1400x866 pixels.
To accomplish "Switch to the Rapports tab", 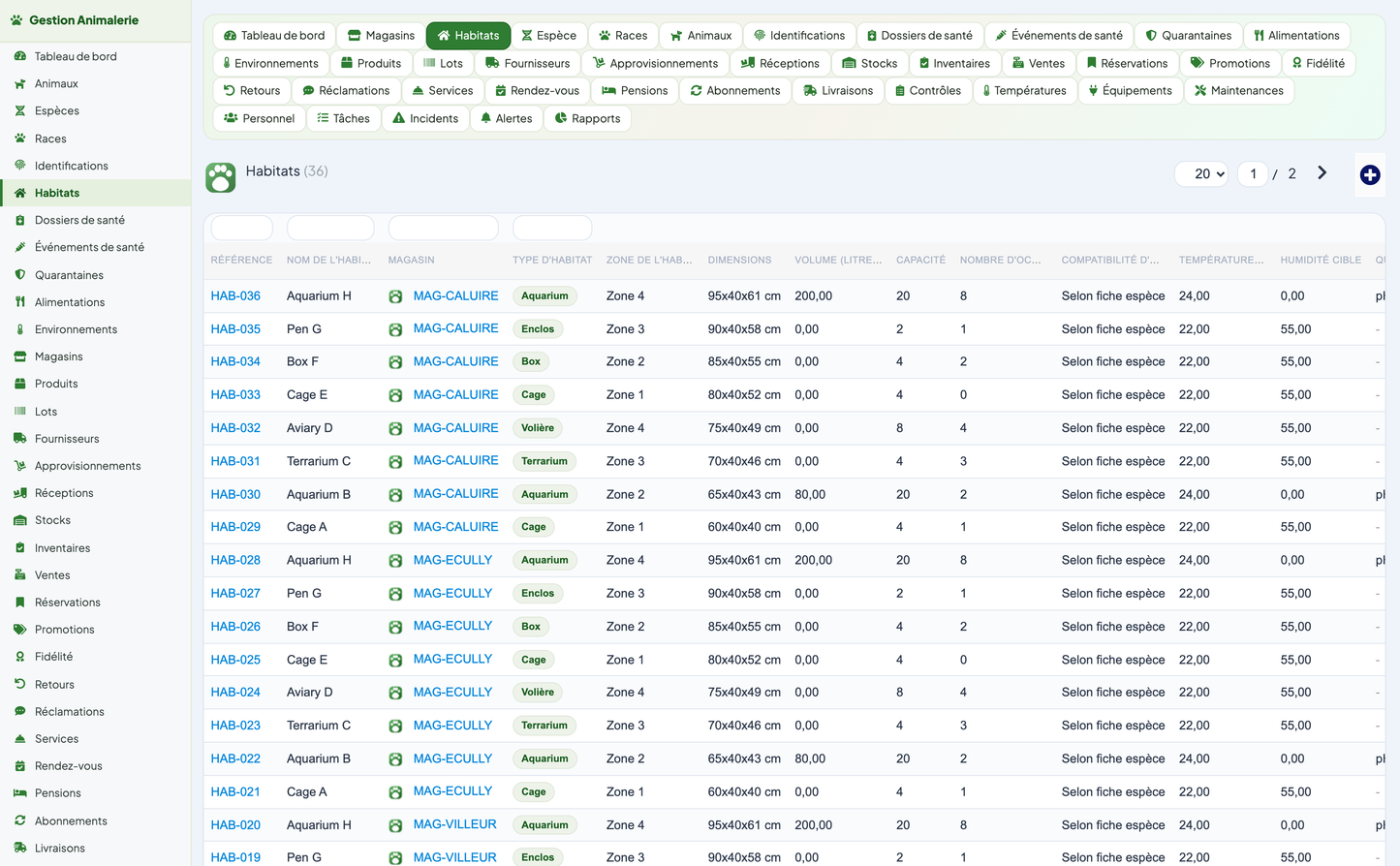I will (x=587, y=118).
